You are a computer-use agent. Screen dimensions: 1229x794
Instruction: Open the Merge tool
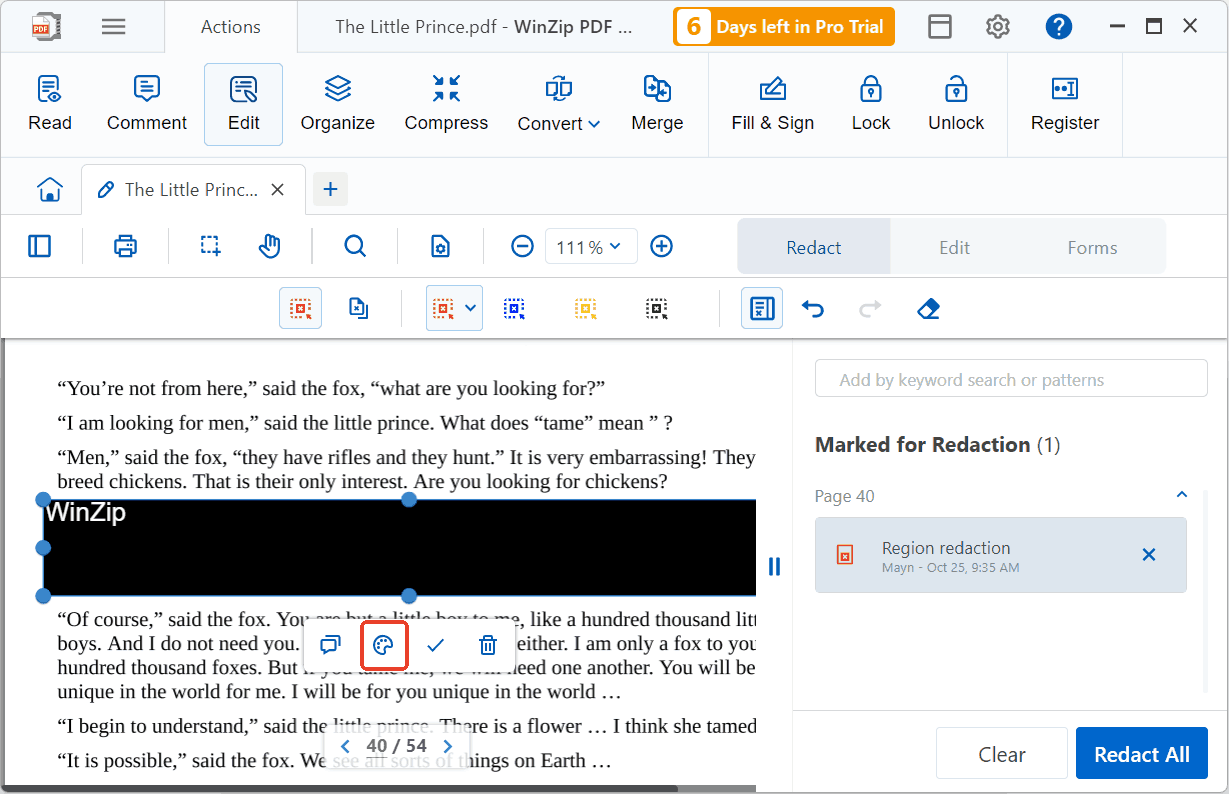[x=657, y=103]
